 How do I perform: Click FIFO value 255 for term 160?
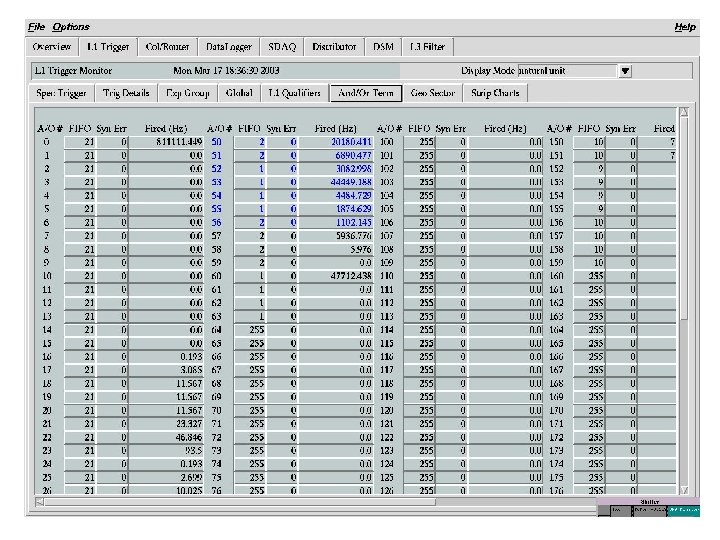[x=589, y=276]
